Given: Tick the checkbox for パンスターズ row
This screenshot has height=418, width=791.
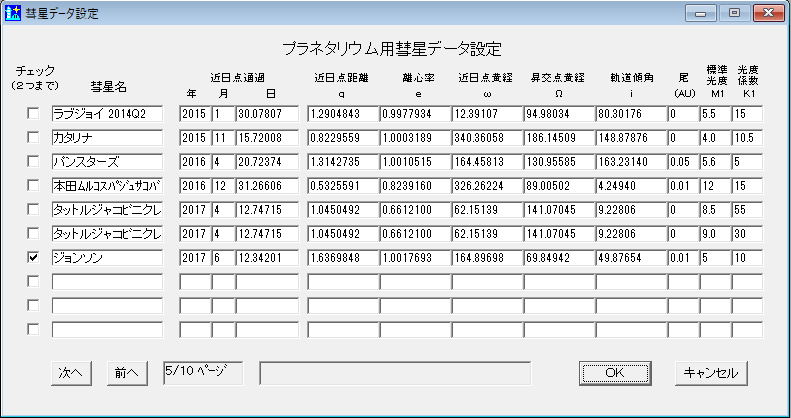Looking at the screenshot, I should (x=33, y=162).
